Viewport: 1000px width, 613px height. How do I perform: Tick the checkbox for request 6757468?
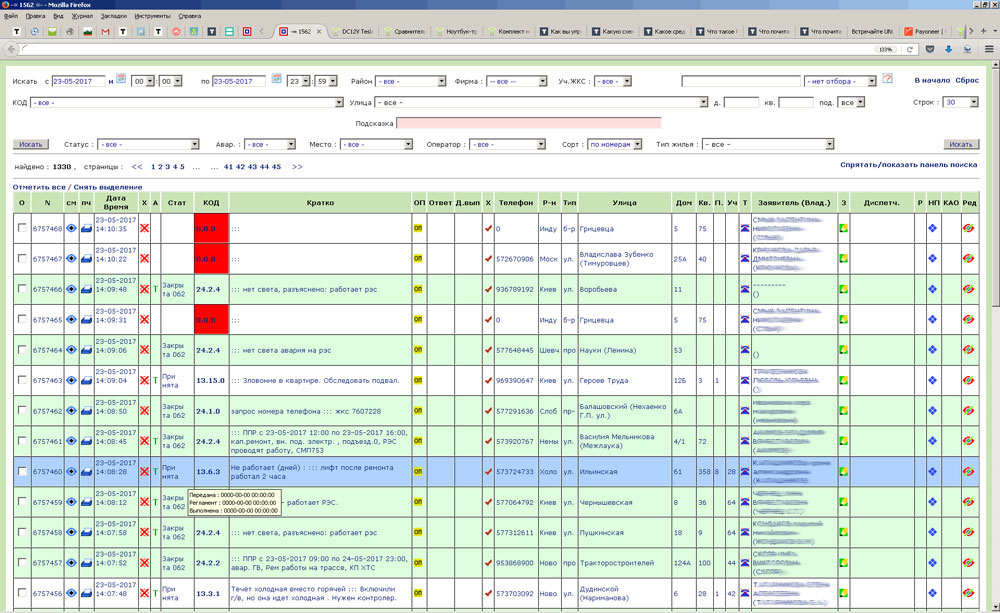click(22, 229)
